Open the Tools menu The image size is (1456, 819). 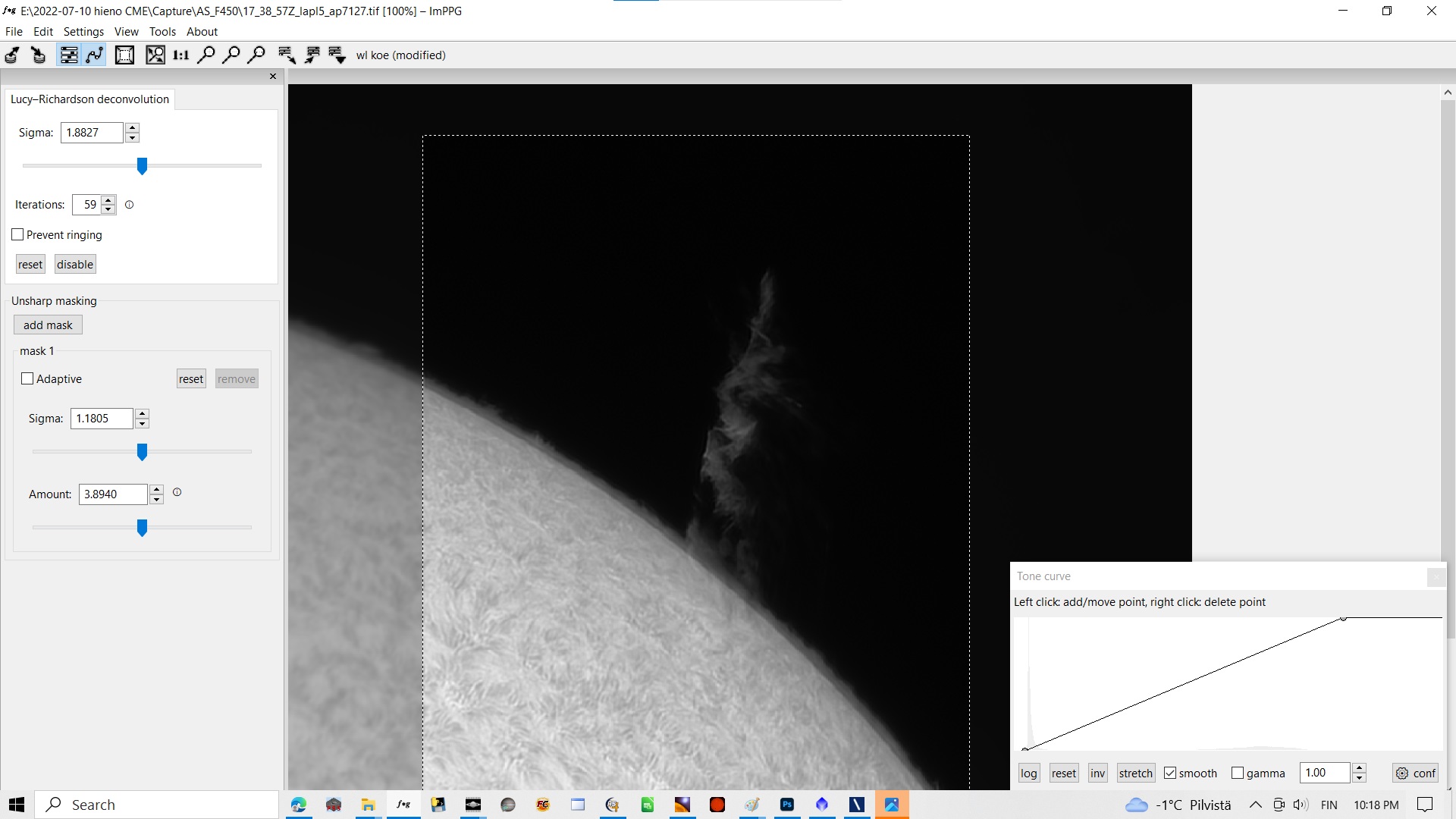(x=162, y=31)
